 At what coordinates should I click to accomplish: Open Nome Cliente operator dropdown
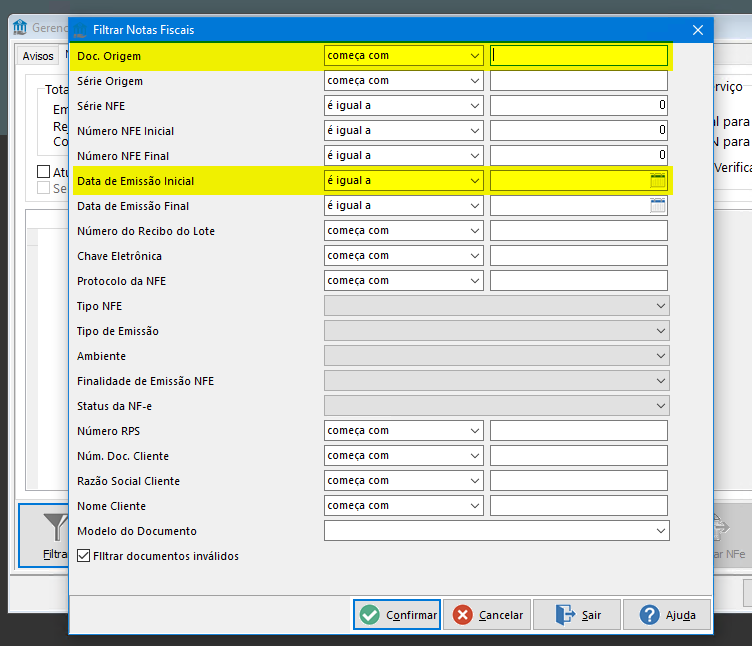point(403,505)
